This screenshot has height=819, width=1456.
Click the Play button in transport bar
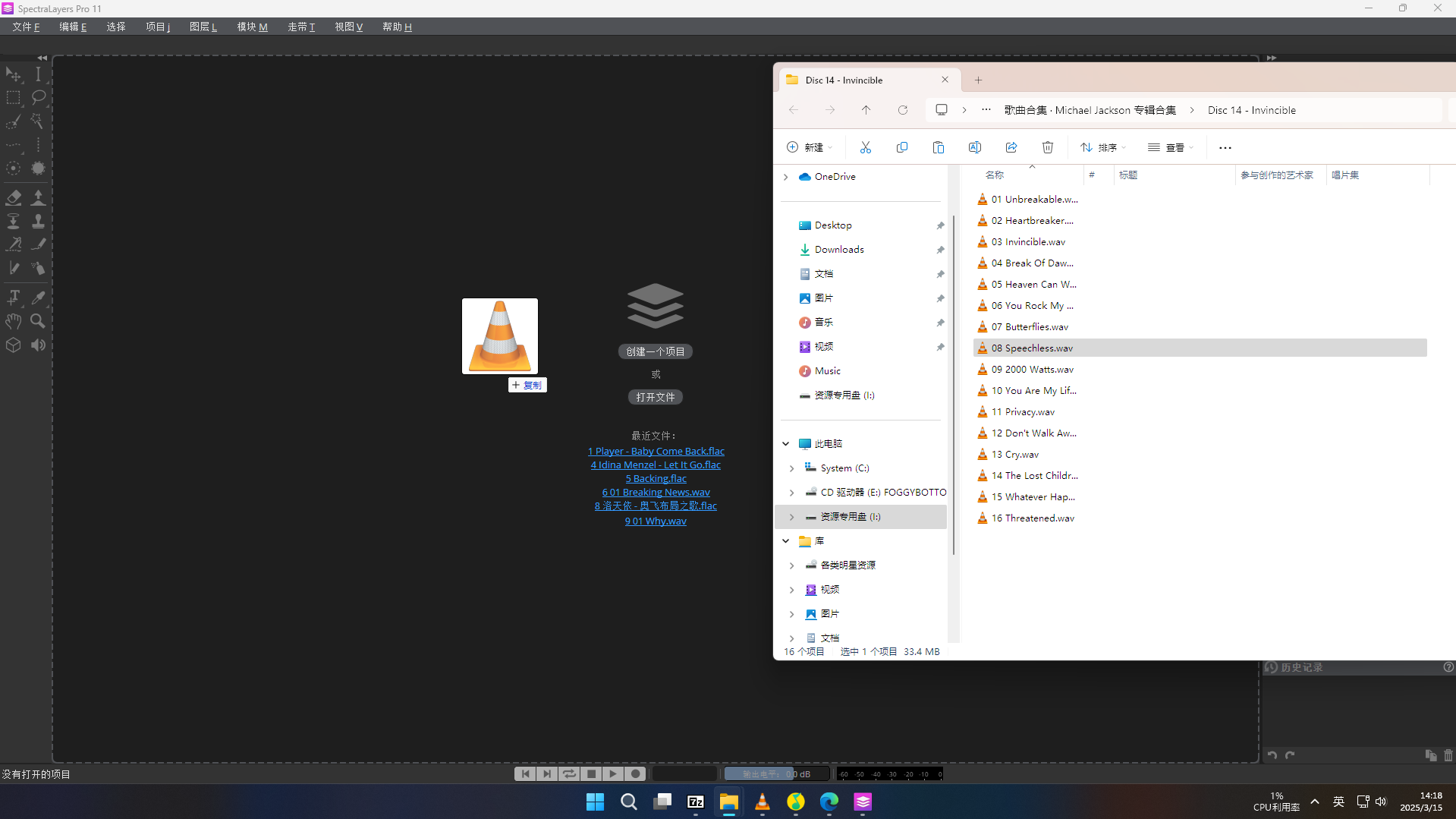coord(613,773)
